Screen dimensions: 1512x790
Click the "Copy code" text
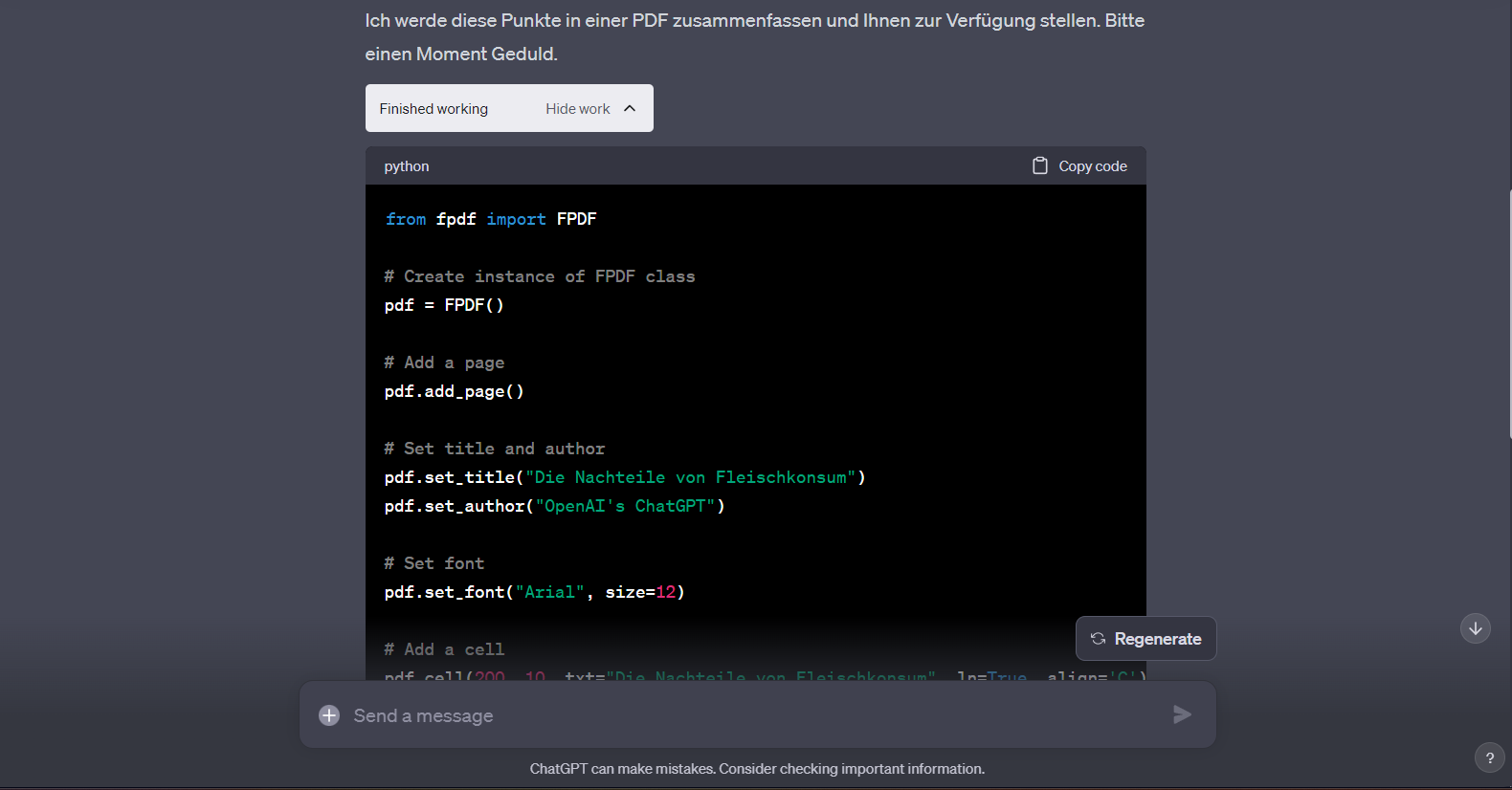(x=1092, y=166)
